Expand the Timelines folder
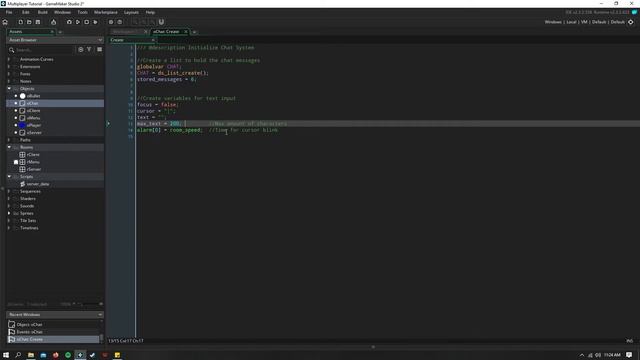 pyautogui.click(x=9, y=228)
